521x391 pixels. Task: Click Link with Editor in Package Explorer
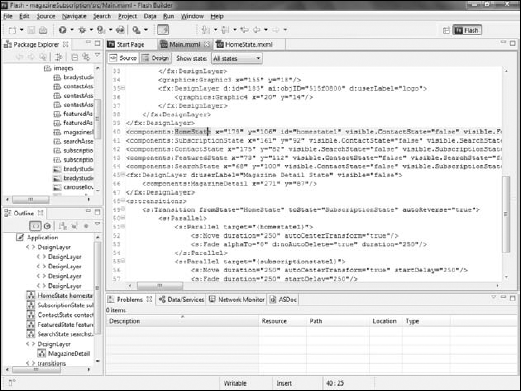(x=86, y=57)
